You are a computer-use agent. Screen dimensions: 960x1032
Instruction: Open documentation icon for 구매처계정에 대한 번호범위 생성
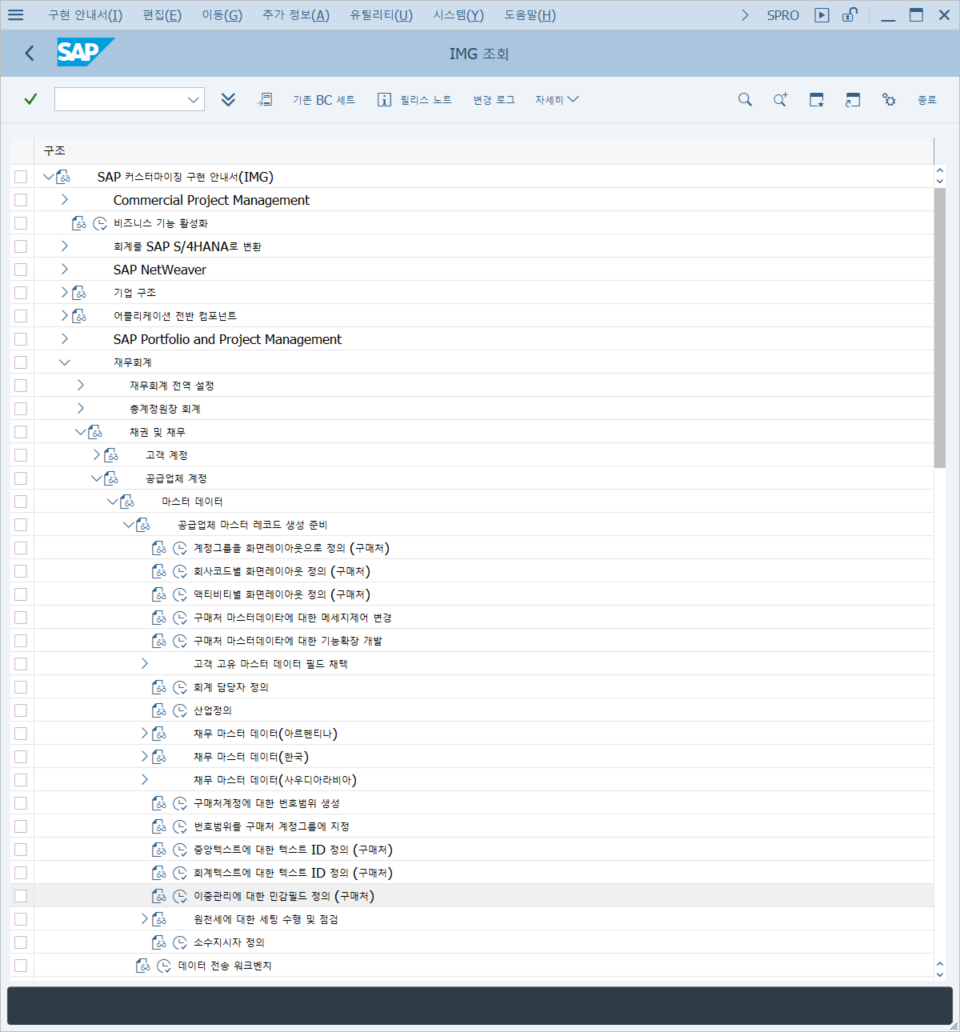click(159, 803)
